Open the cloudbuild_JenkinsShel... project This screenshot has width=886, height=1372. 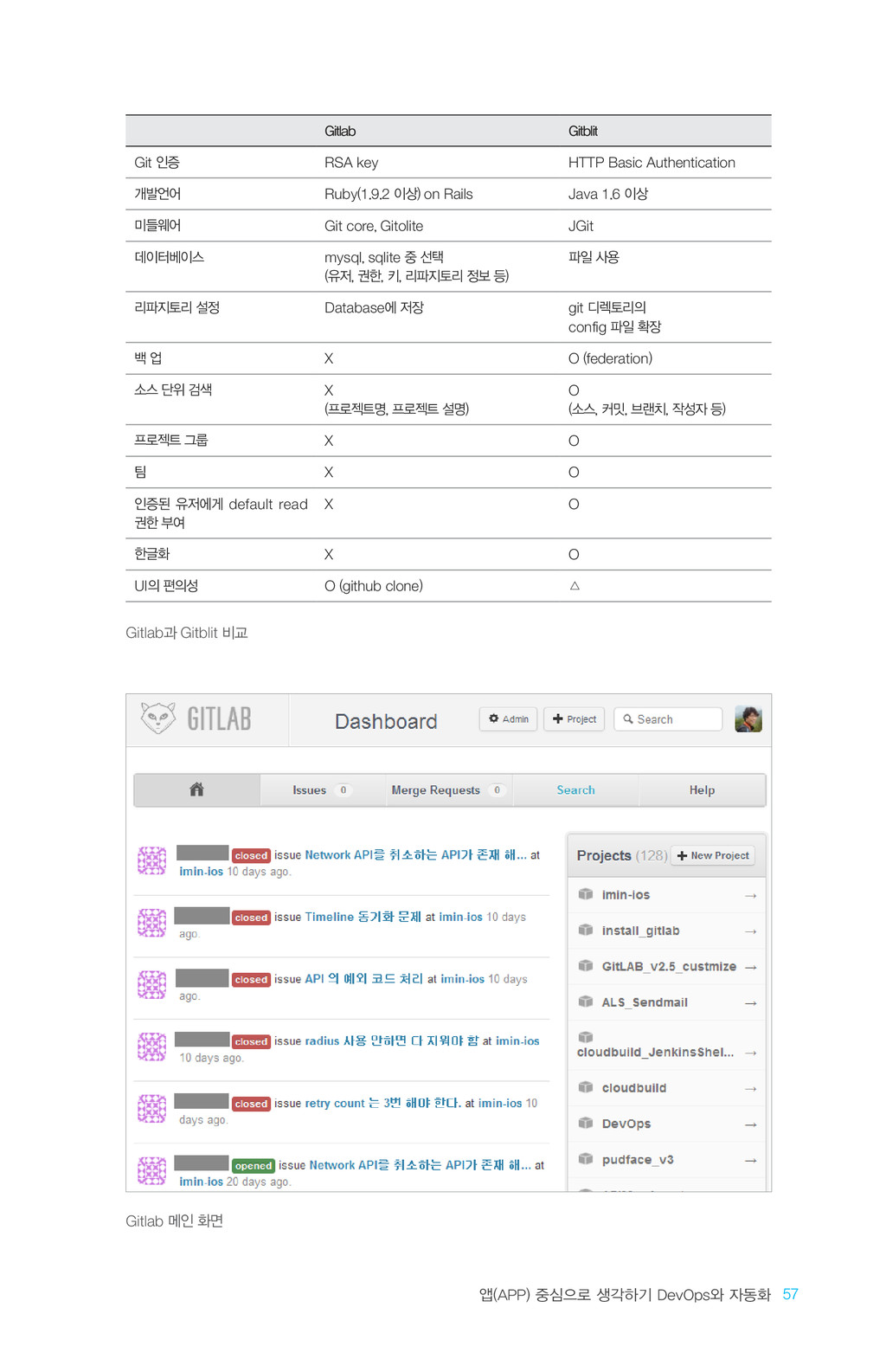coord(655,1053)
